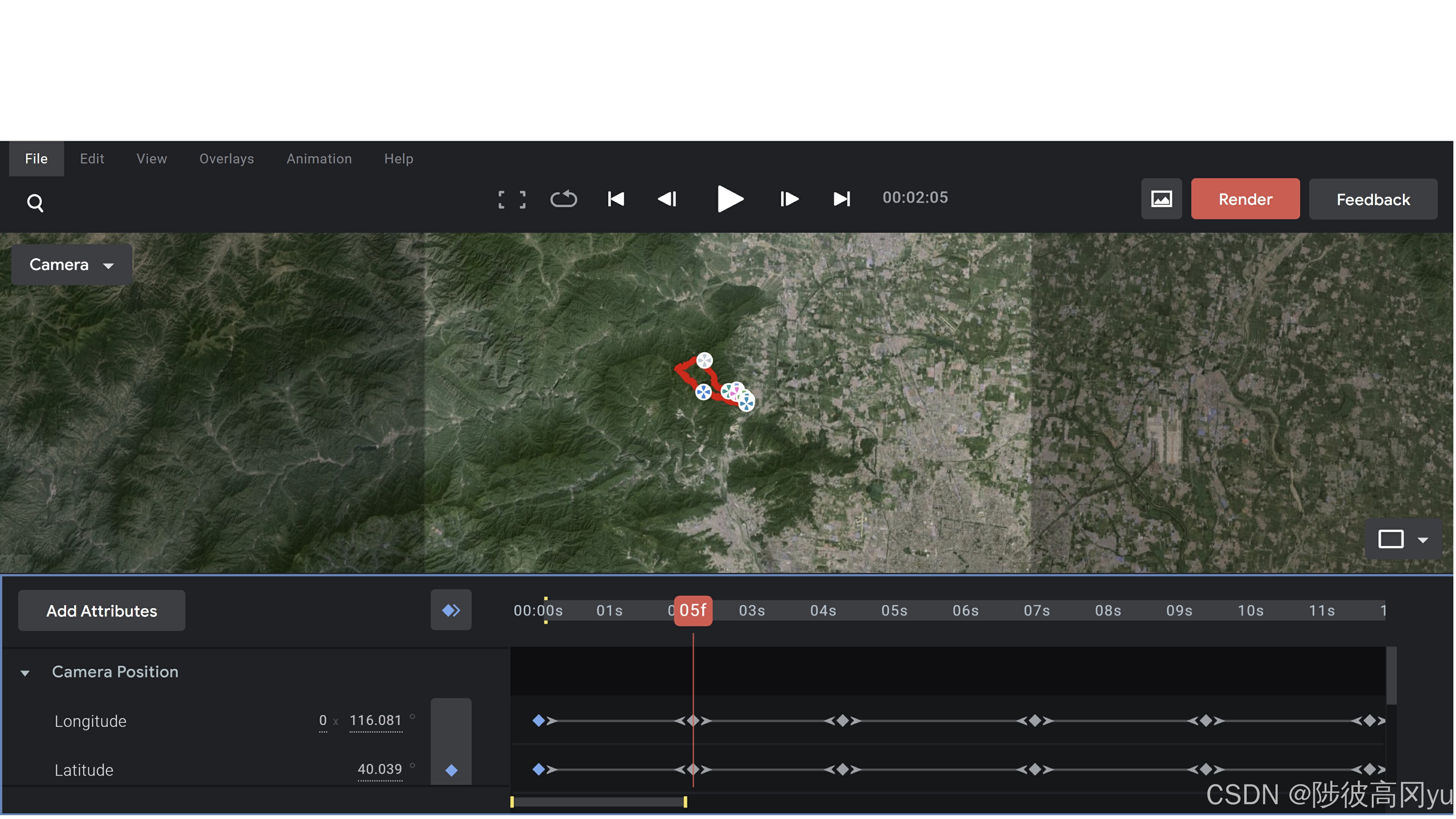This screenshot has width=1456, height=819.
Task: Collapse the Camera Position group
Action: (x=25, y=673)
